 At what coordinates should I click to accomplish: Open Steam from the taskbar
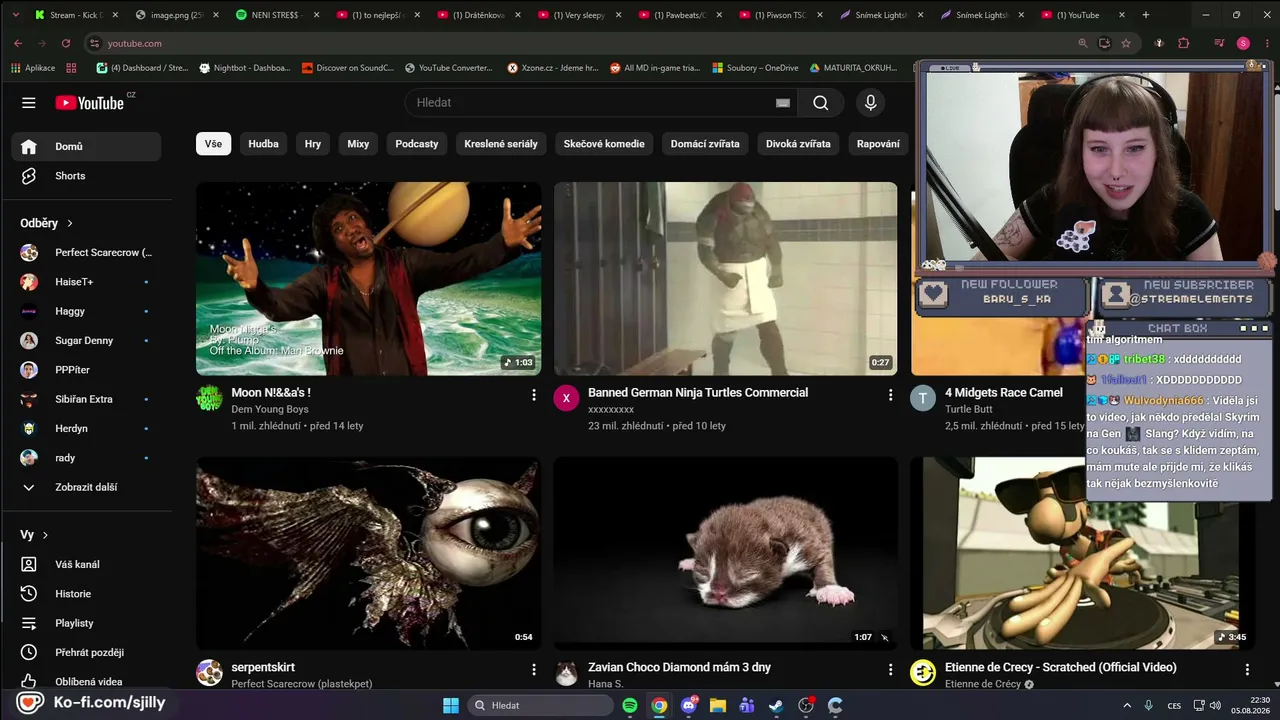[x=776, y=705]
